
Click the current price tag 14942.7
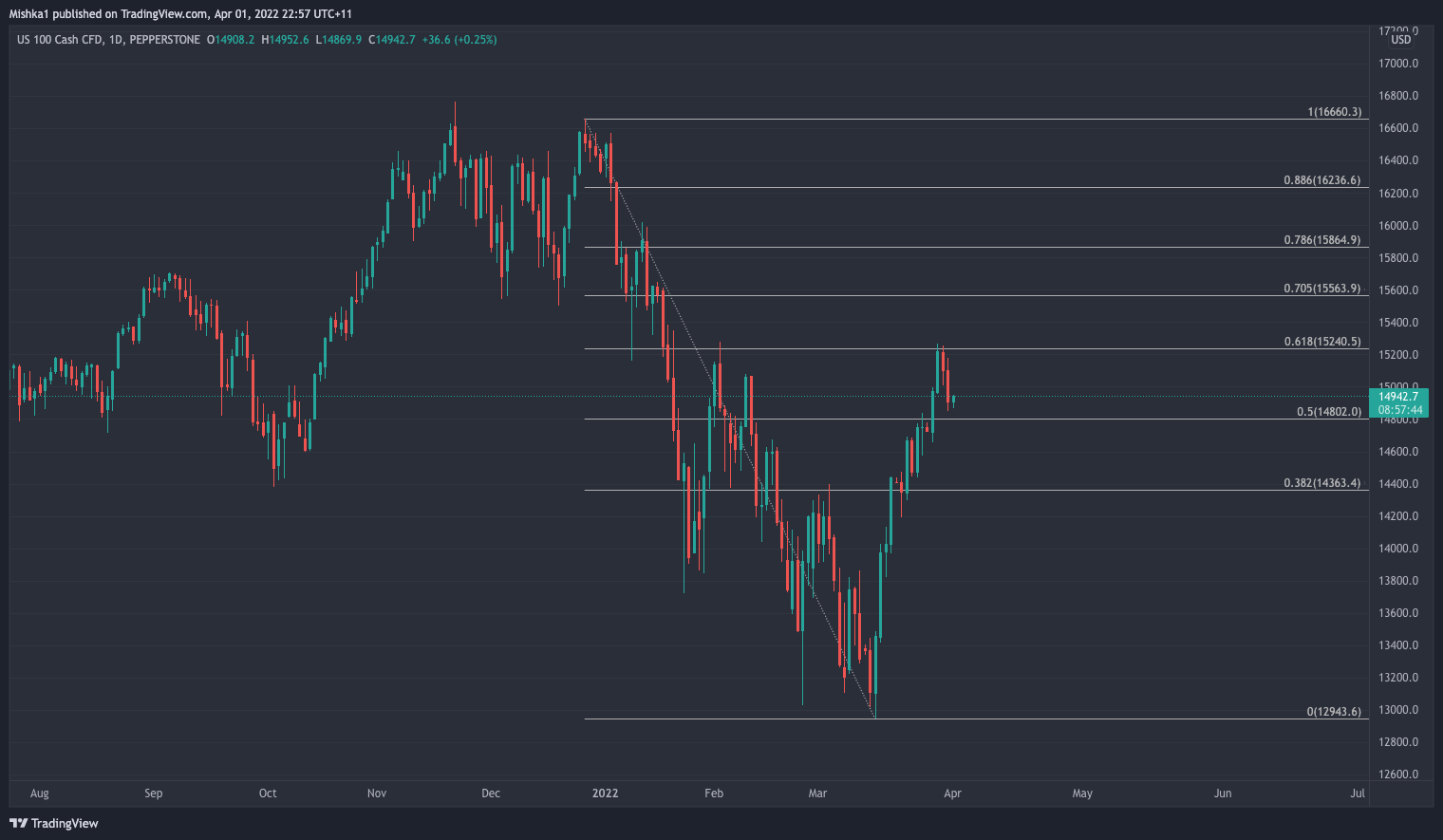pos(1398,397)
